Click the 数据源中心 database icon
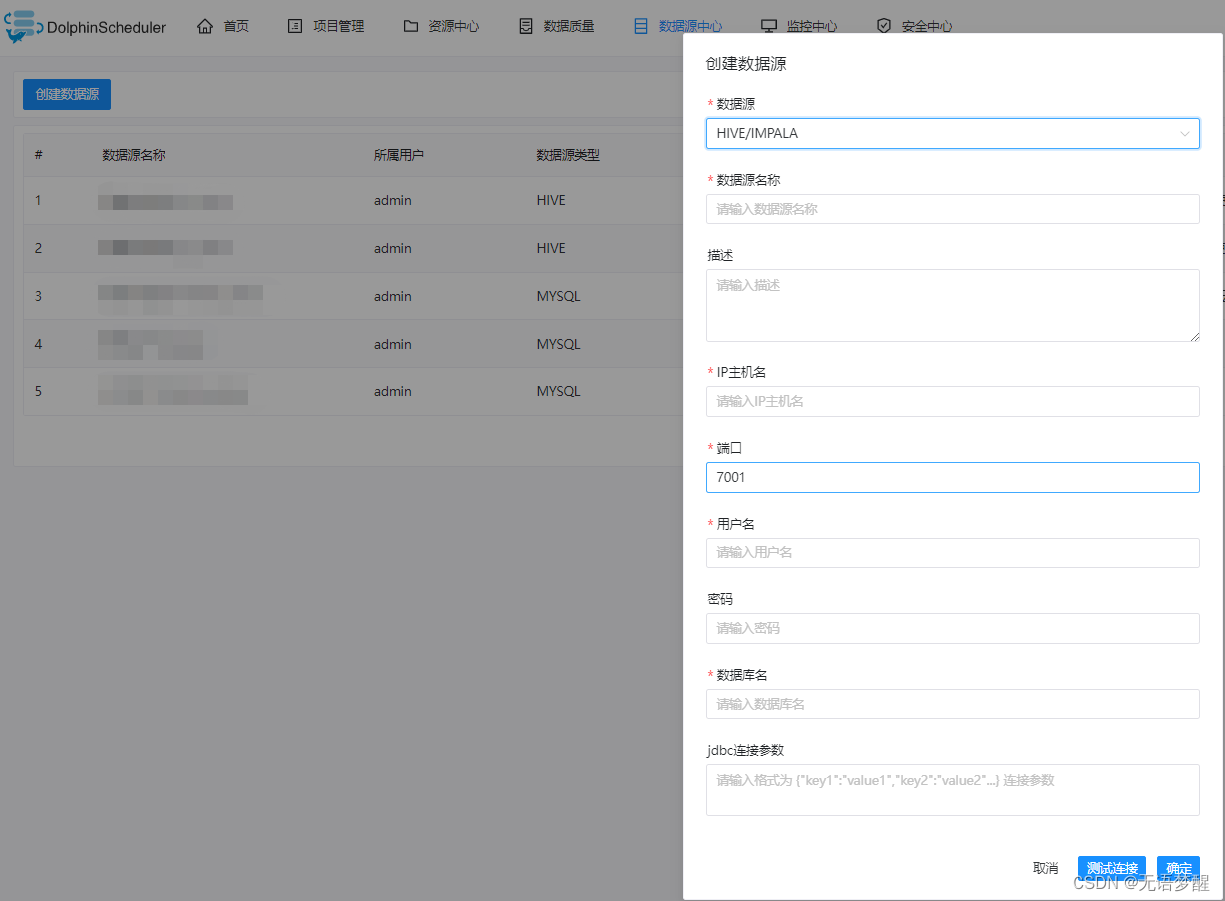Screen dimensions: 1225x901 pyautogui.click(x=641, y=26)
